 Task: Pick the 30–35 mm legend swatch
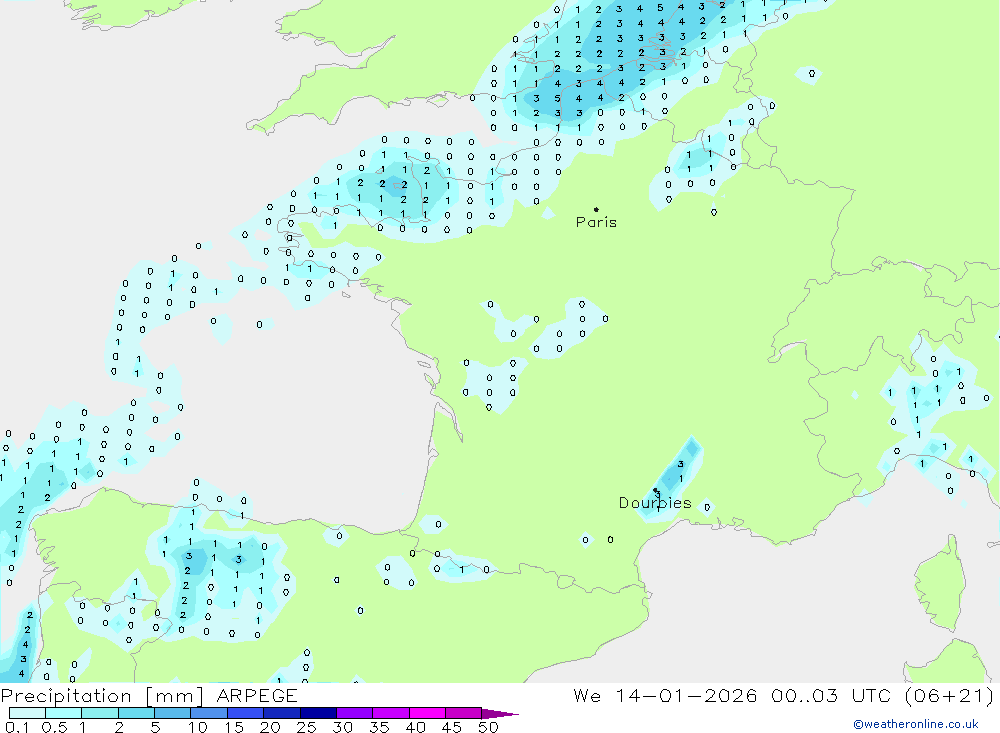pyautogui.click(x=355, y=713)
